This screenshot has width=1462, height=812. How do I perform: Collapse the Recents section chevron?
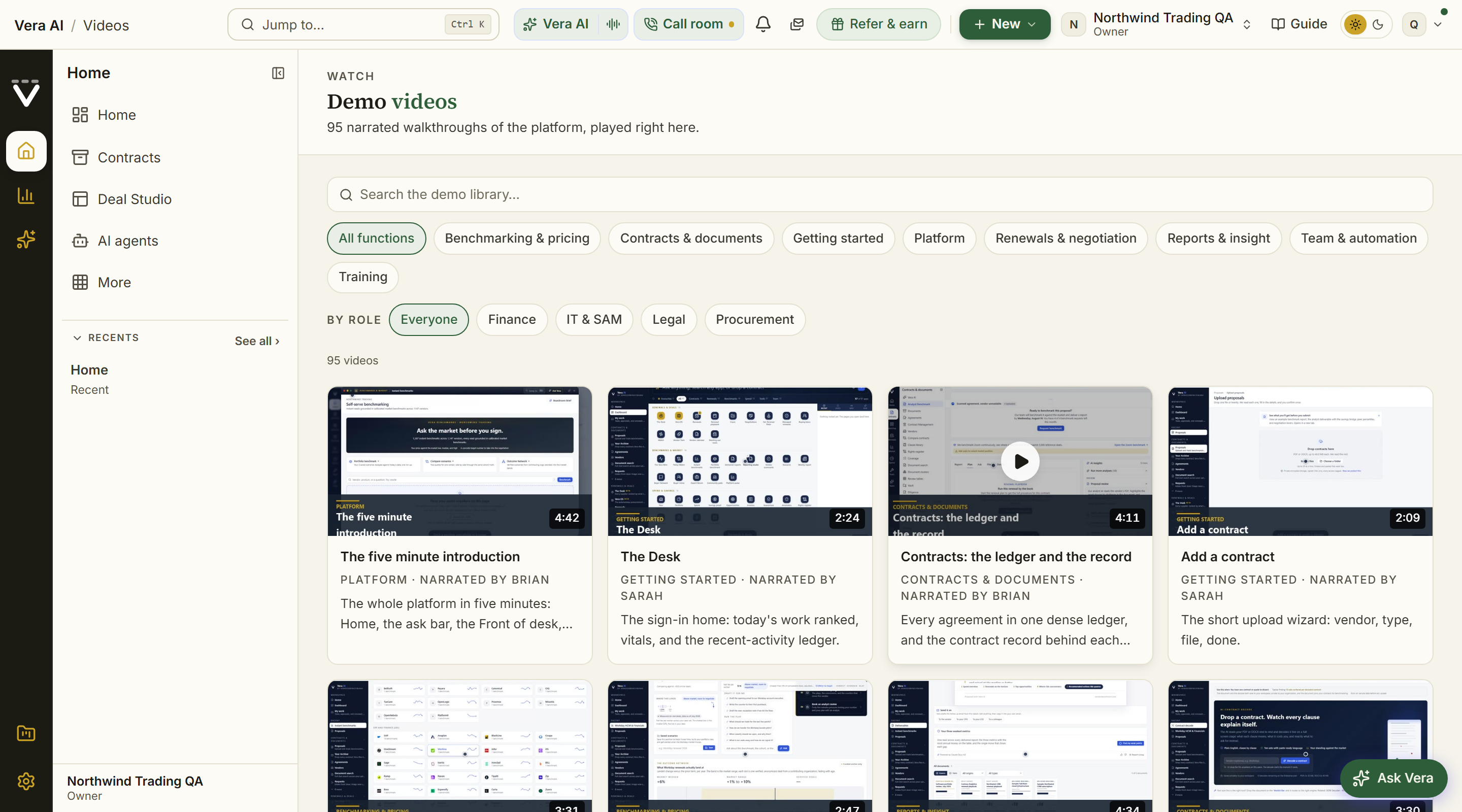point(77,337)
